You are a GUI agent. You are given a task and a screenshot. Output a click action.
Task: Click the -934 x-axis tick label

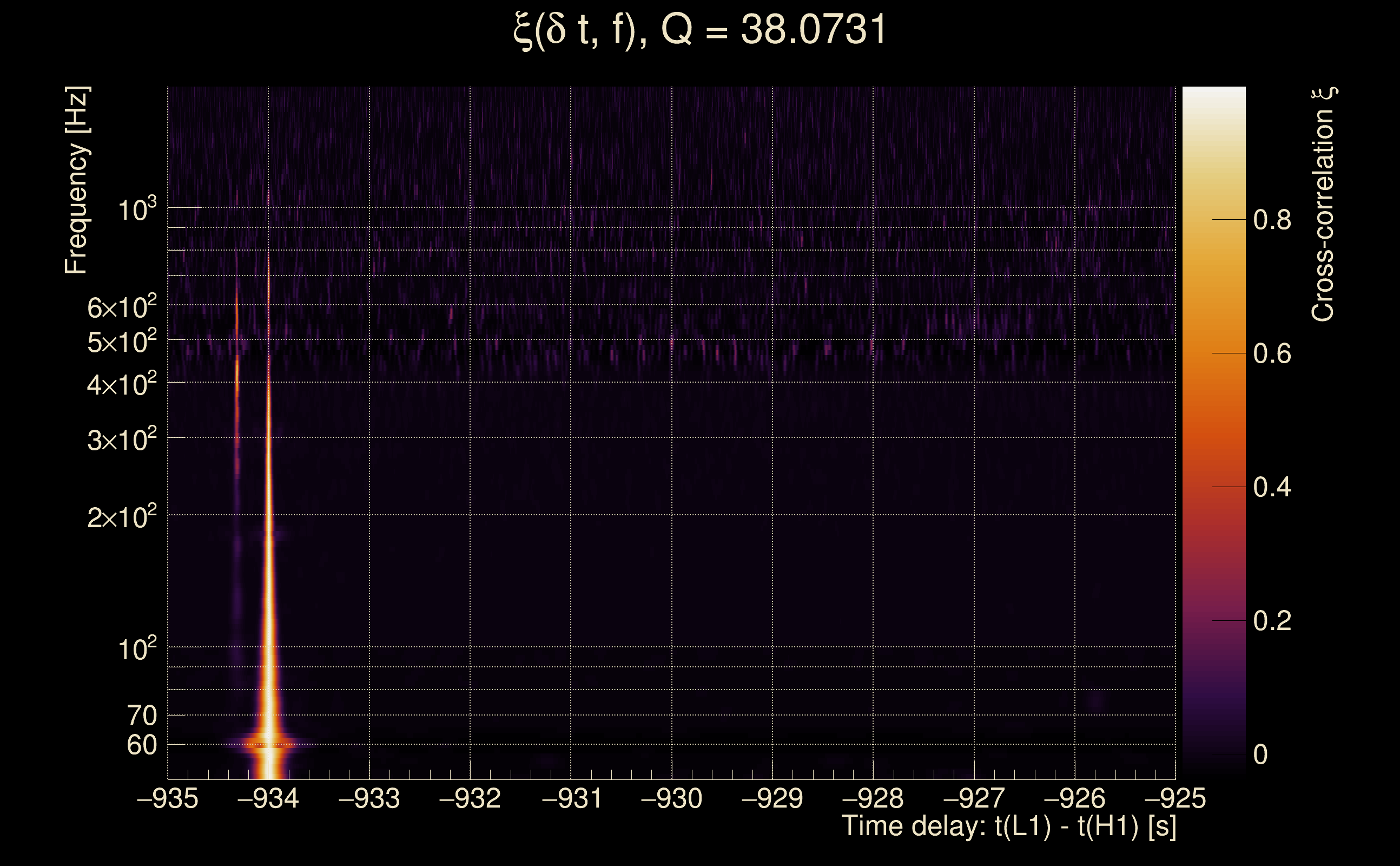(268, 798)
